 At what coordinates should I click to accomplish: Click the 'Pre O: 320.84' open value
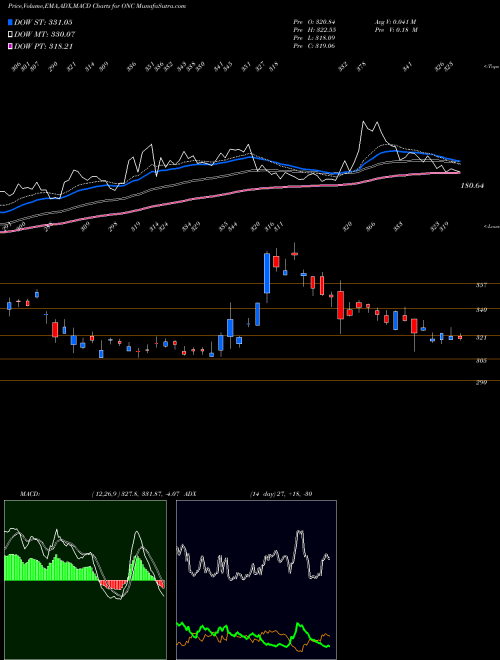314,22
